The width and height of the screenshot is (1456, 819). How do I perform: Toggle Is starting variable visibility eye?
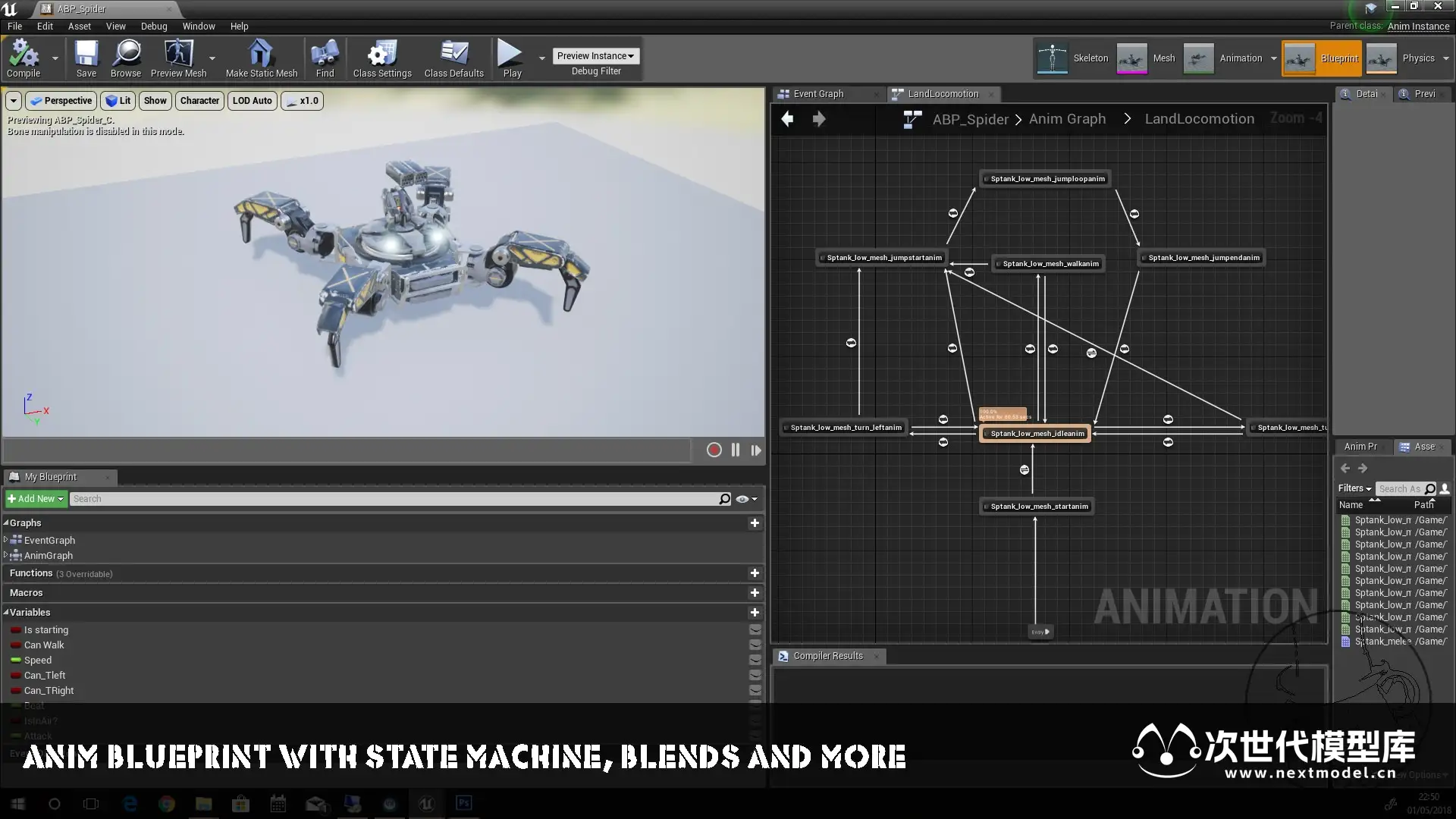point(755,630)
